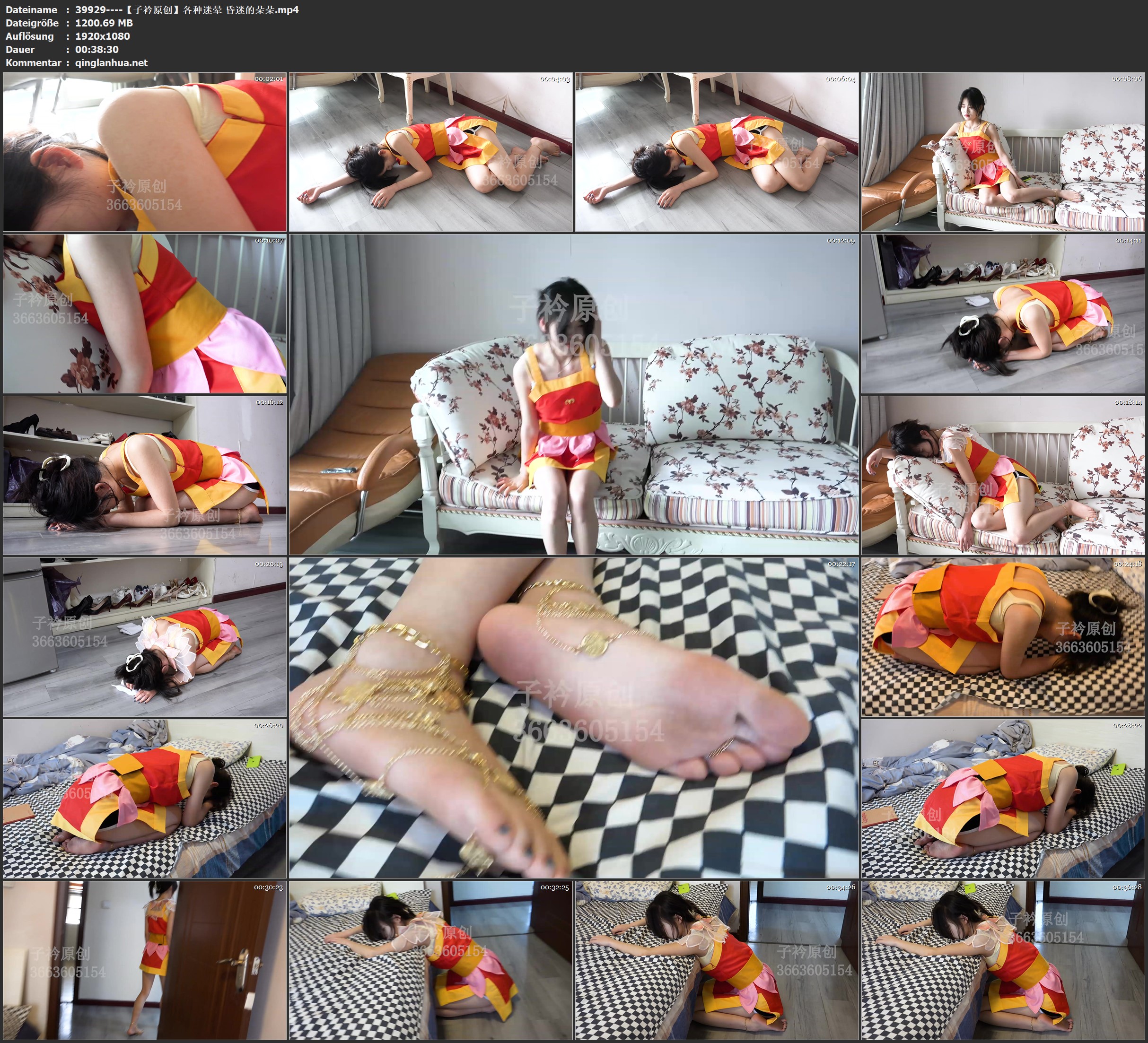The height and width of the screenshot is (1043, 1148).
Task: Select the large center frame at 00:12:09
Action: click(573, 394)
